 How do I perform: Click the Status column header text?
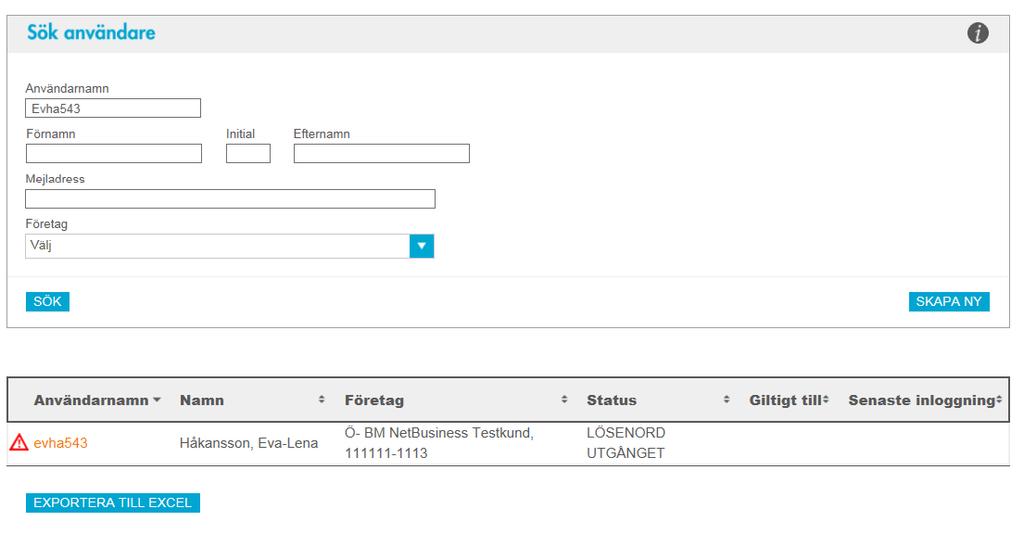611,400
